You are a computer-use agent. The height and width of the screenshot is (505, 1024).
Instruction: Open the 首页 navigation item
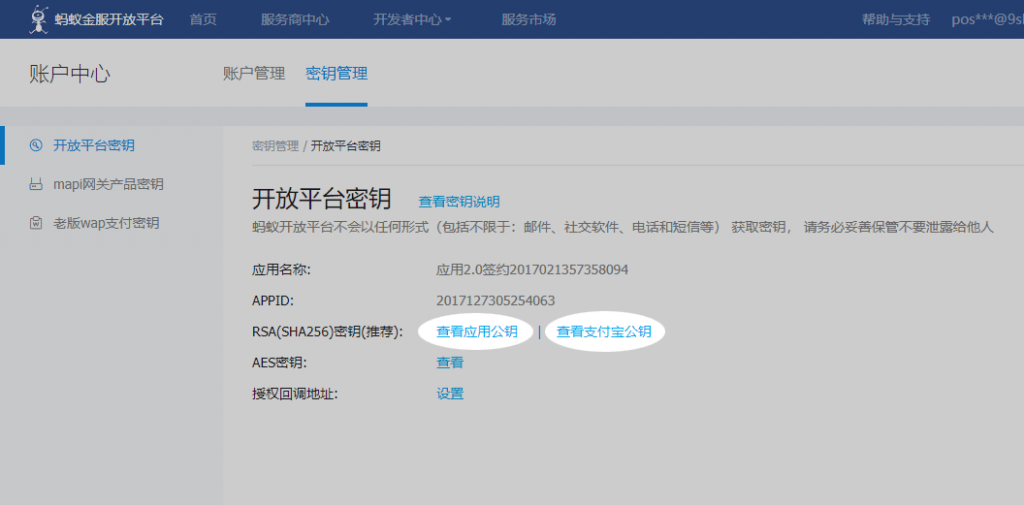(203, 19)
